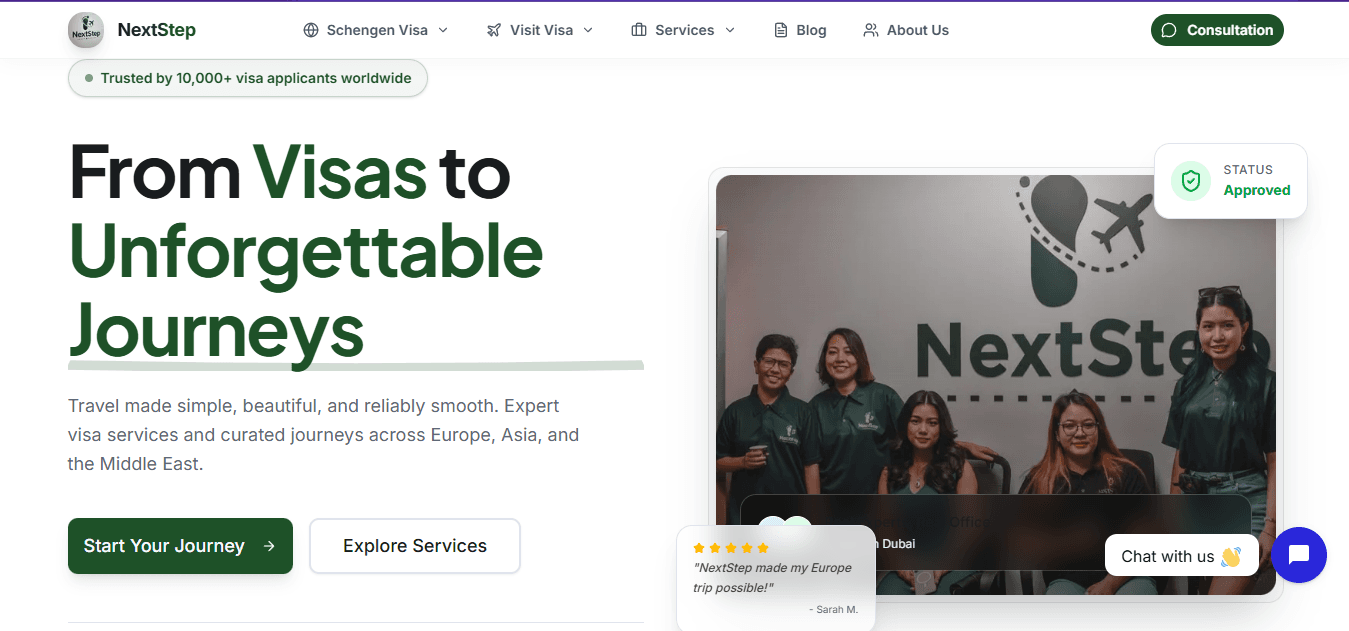Click the Approved status text
Image resolution: width=1349 pixels, height=631 pixels.
pos(1257,190)
